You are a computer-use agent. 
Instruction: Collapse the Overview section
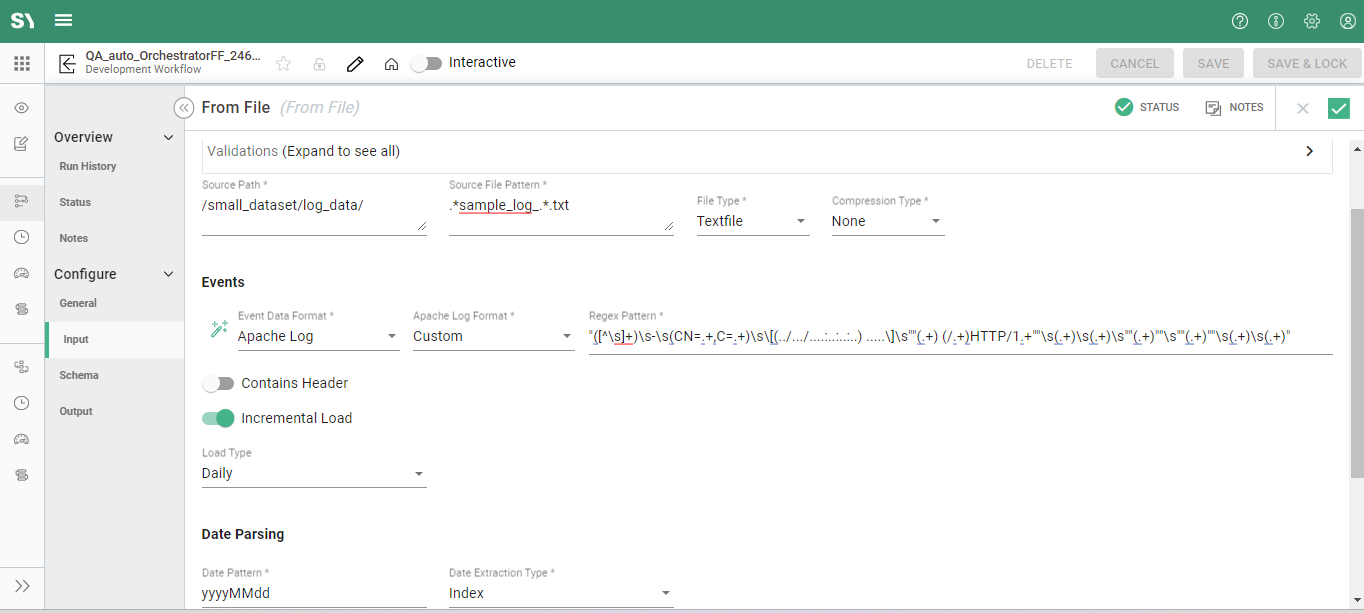pyautogui.click(x=168, y=138)
